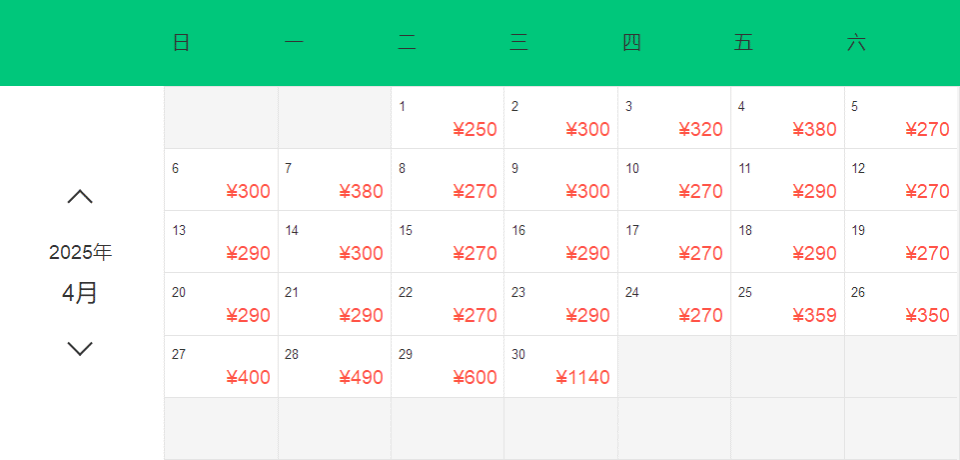Pick April 13 priced ¥290

(221, 242)
